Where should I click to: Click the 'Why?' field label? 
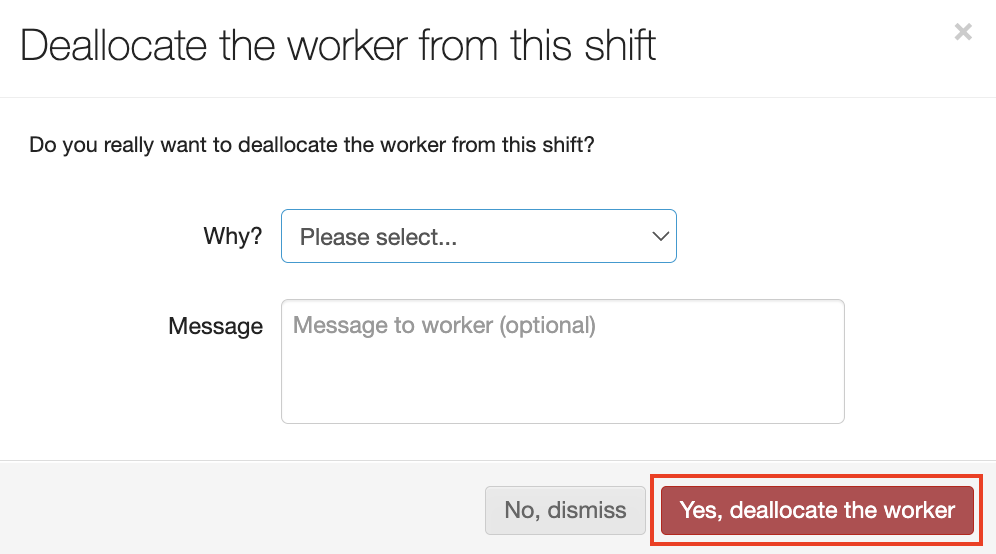coord(232,237)
